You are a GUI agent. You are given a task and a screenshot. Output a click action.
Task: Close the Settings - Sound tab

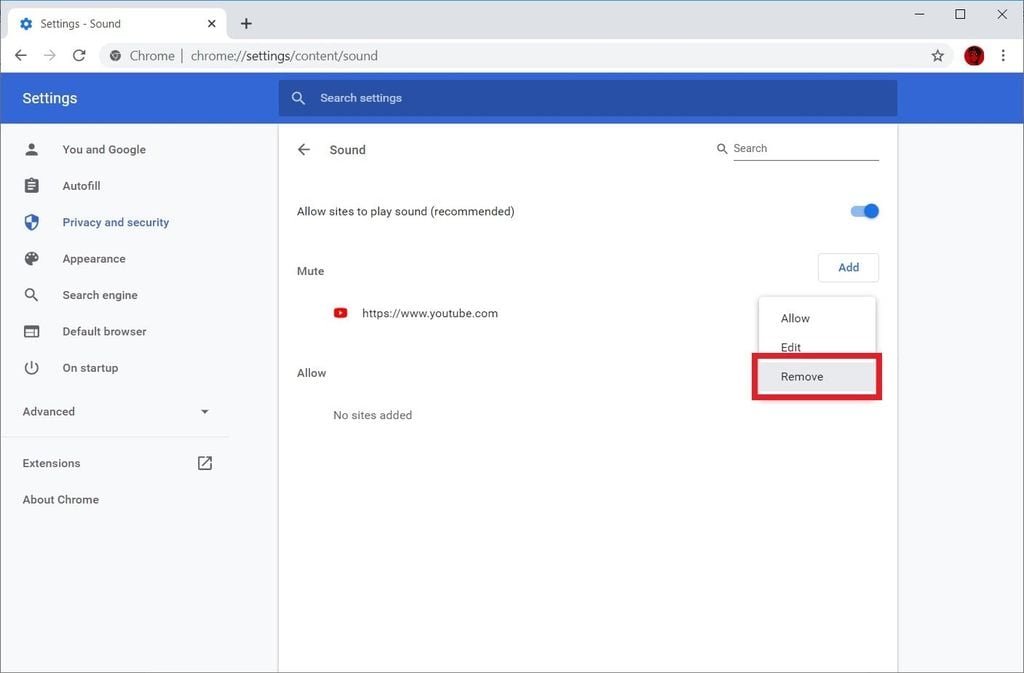(212, 23)
